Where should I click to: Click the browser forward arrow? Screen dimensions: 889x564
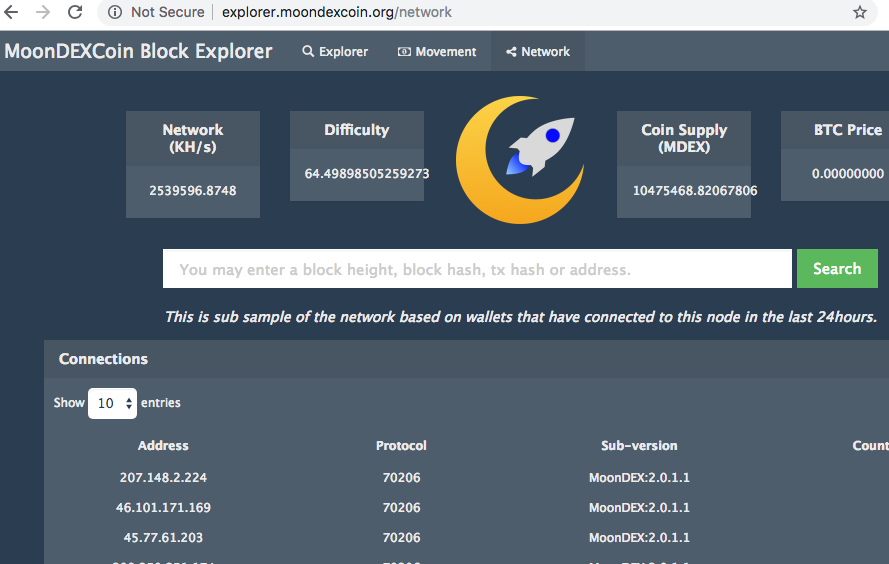pos(43,13)
